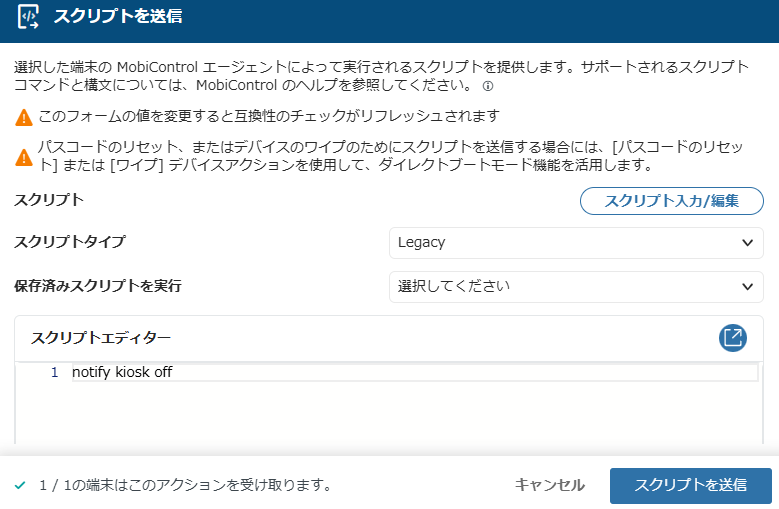Click the キャンセル button
The height and width of the screenshot is (509, 779).
[549, 485]
